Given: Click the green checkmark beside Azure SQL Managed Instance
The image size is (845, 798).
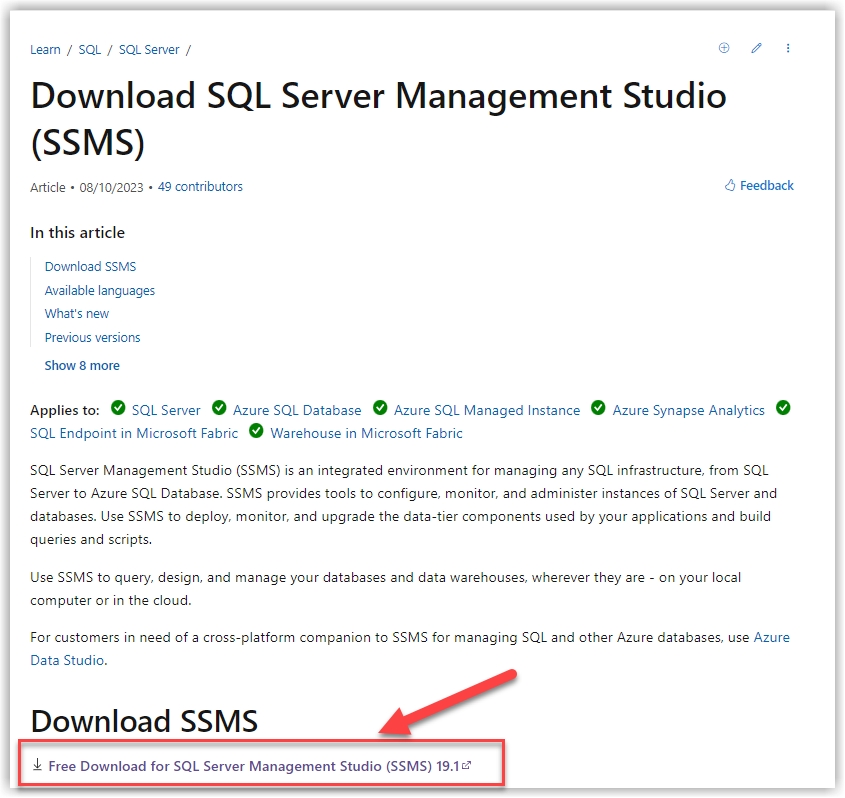Looking at the screenshot, I should pos(380,408).
